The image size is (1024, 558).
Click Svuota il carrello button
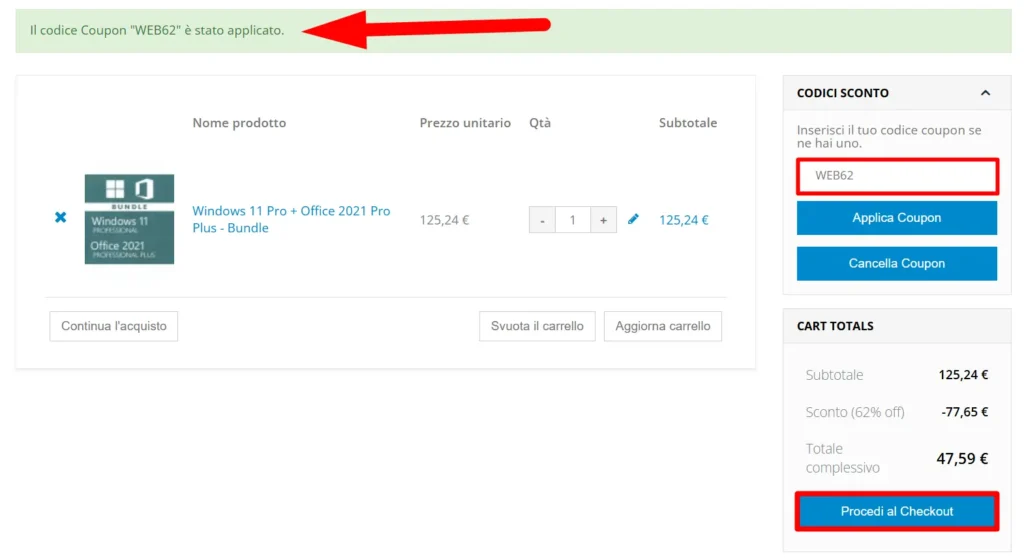(537, 326)
